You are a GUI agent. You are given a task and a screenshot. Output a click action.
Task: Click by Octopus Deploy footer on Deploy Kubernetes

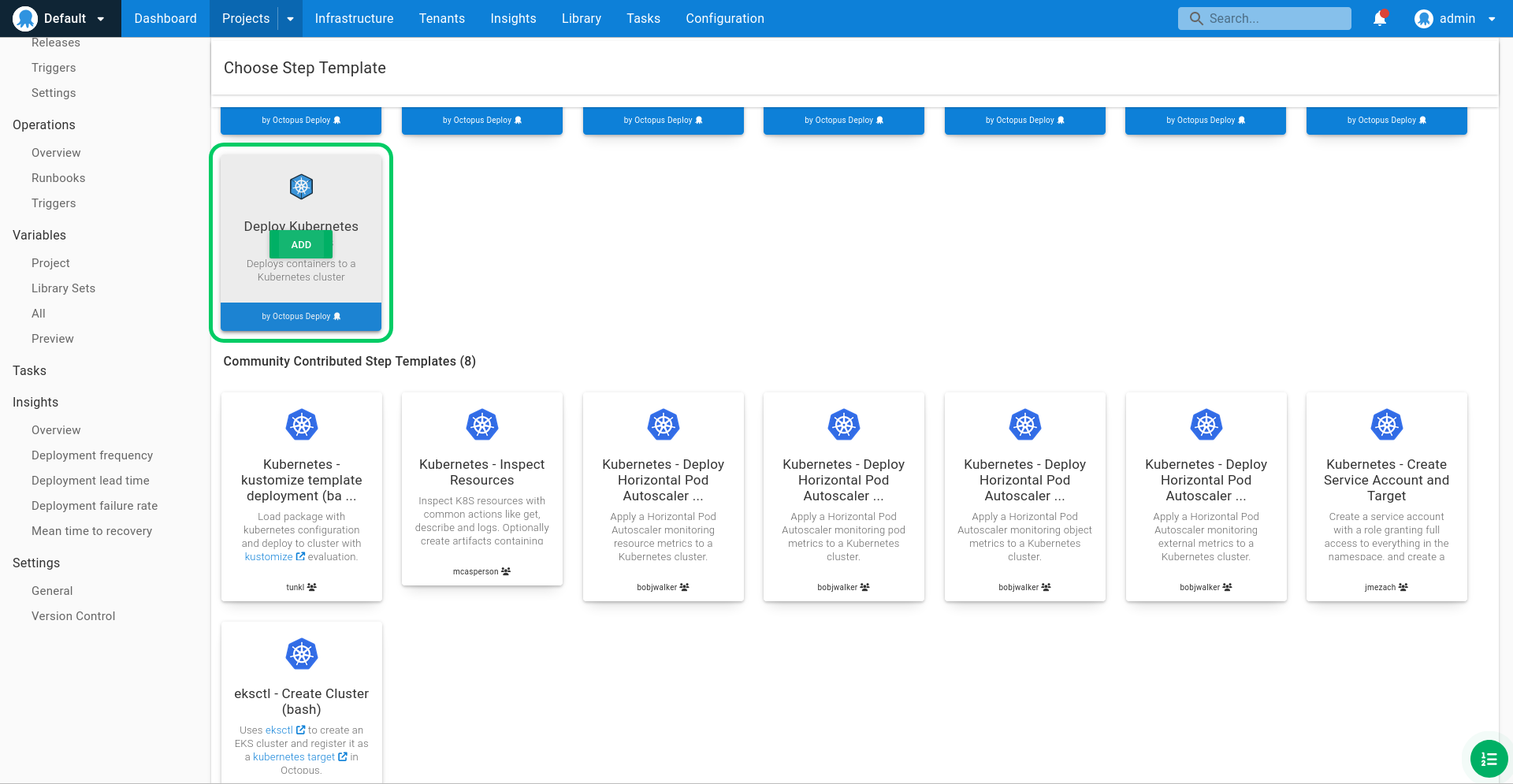(x=301, y=317)
